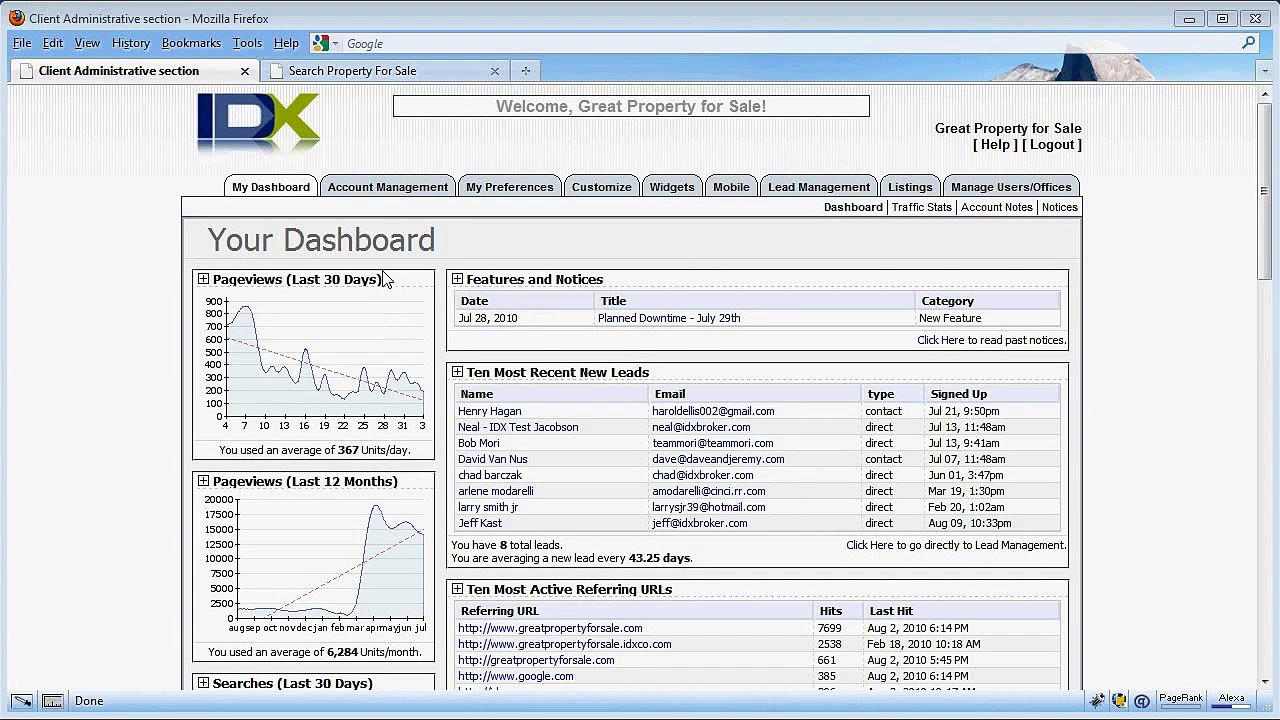Open the Lead Management tab
The image size is (1280, 720).
coord(819,187)
